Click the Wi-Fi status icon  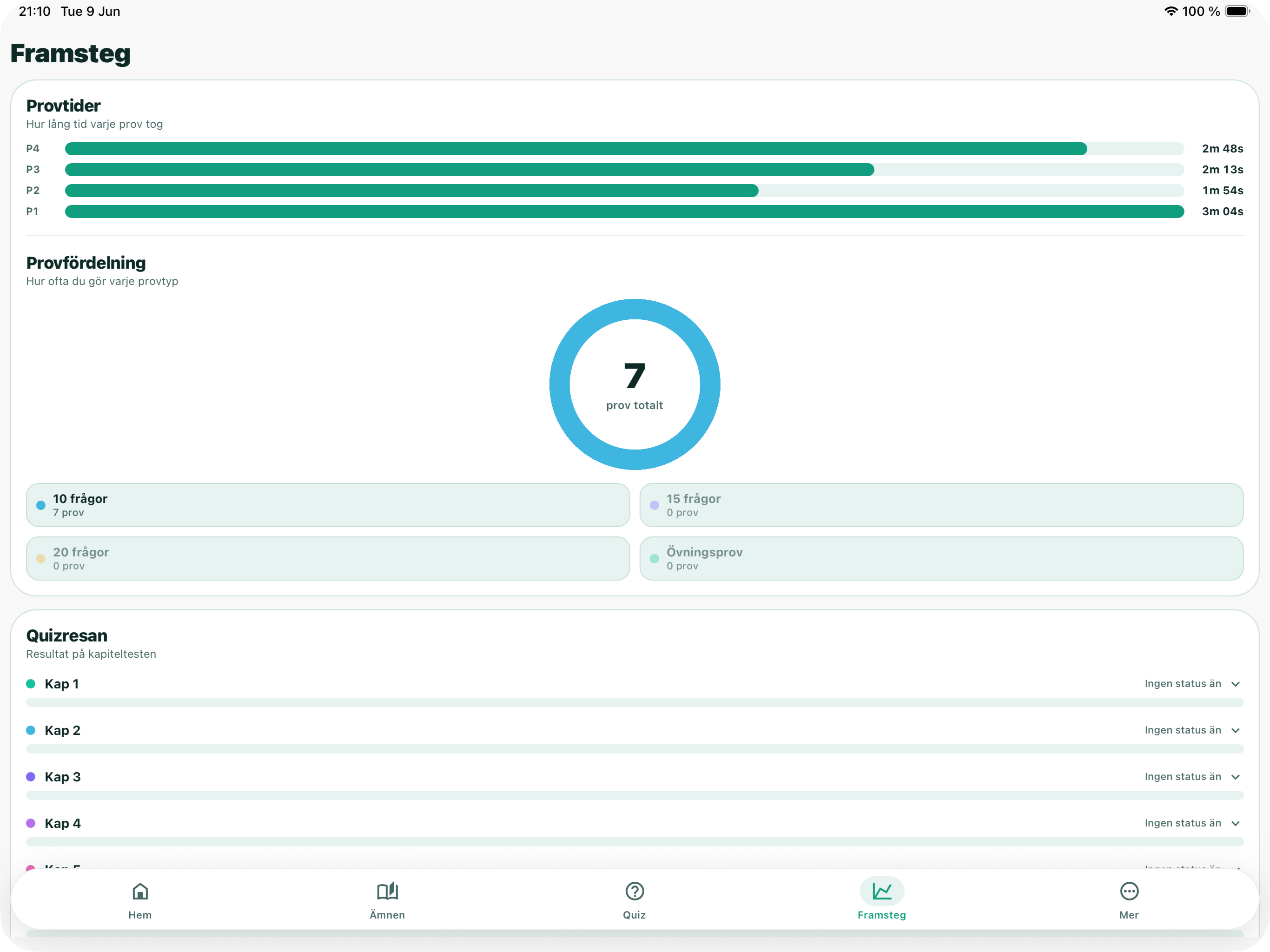click(x=1171, y=11)
